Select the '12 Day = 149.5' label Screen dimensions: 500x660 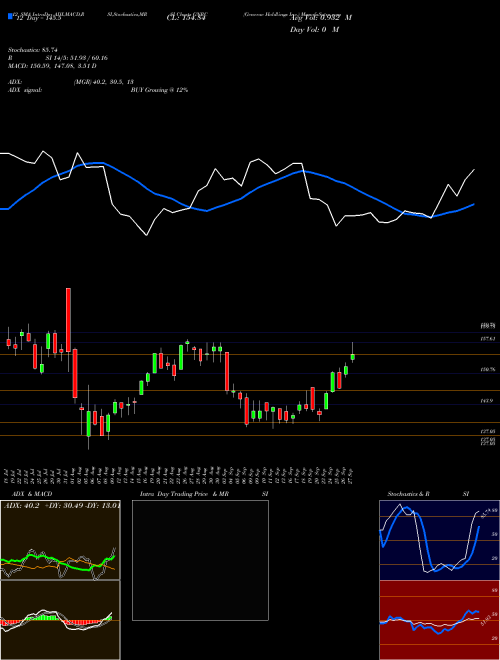[x=37, y=18]
